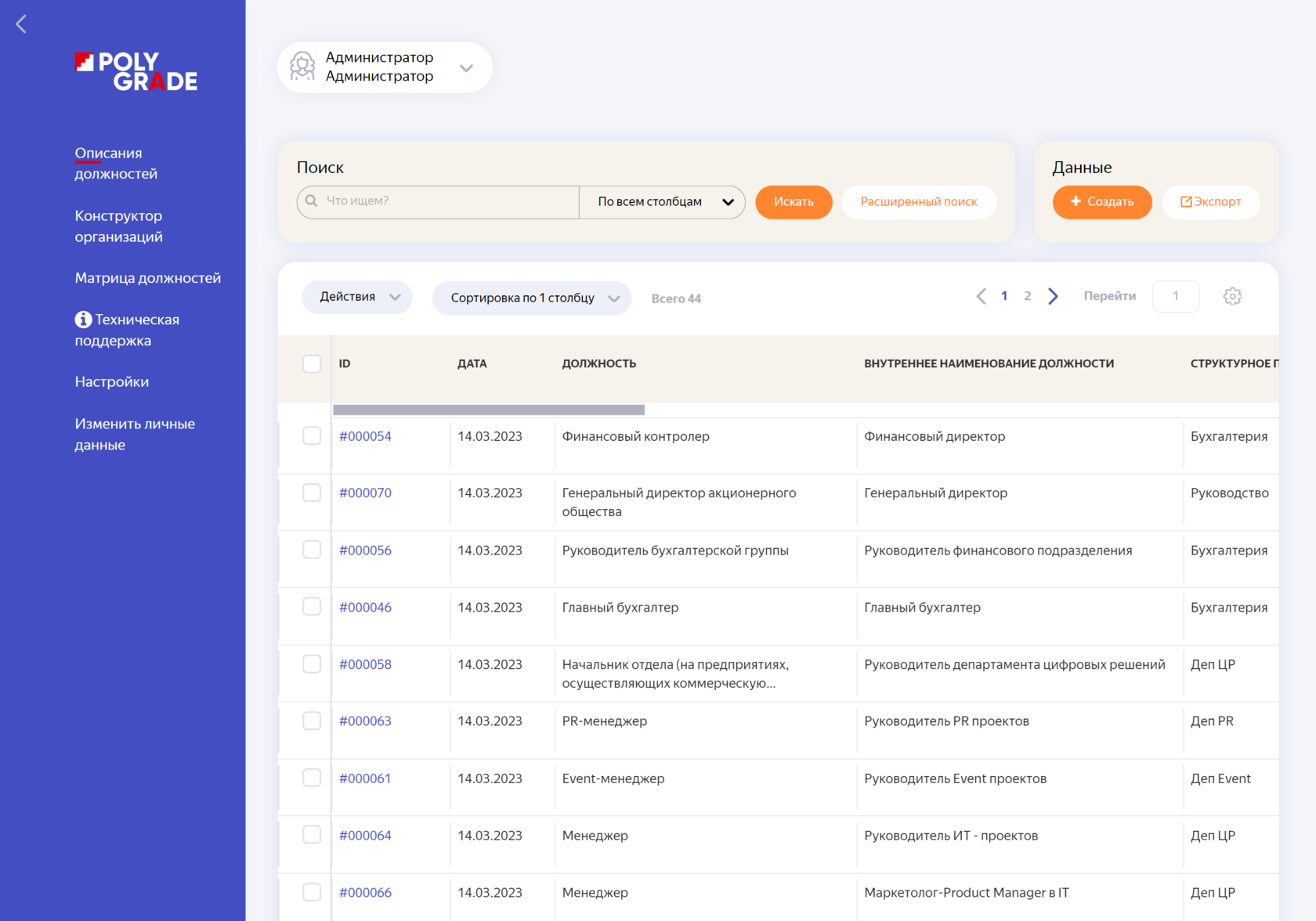Open record #000061 link
The image size is (1316, 921).
(365, 778)
